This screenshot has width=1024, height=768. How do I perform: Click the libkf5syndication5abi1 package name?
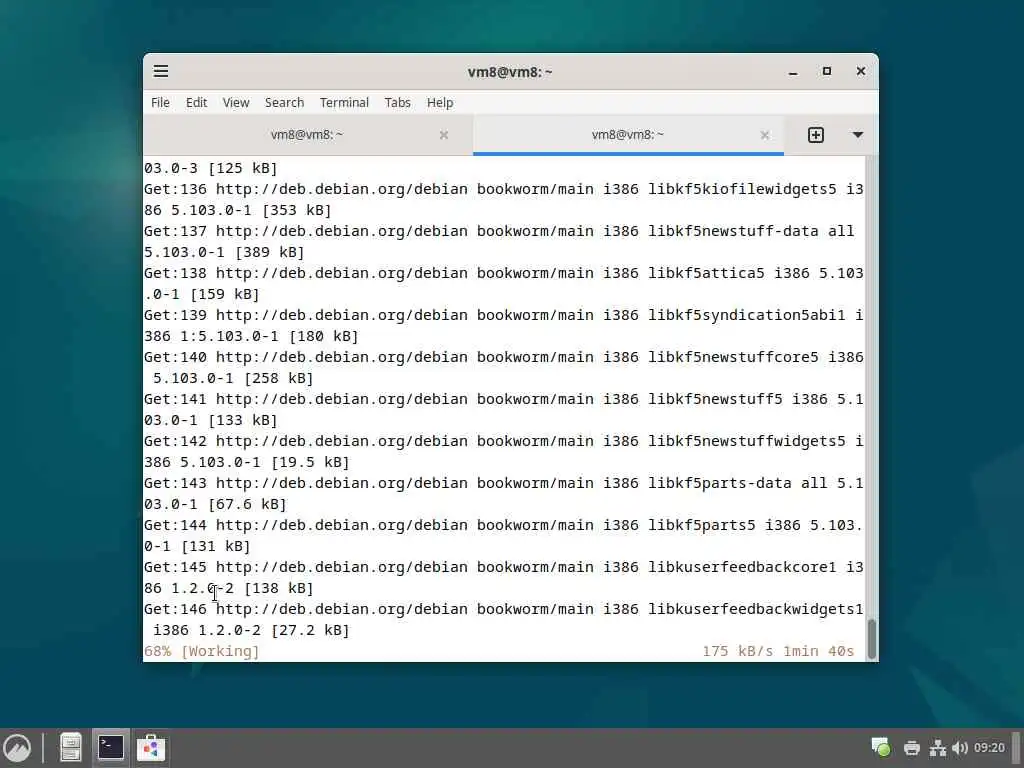(746, 315)
